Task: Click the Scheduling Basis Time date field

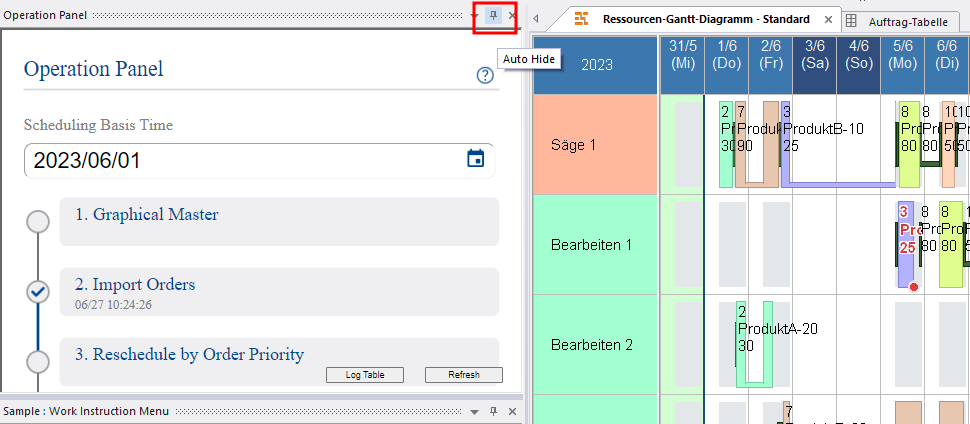Action: pos(240,160)
